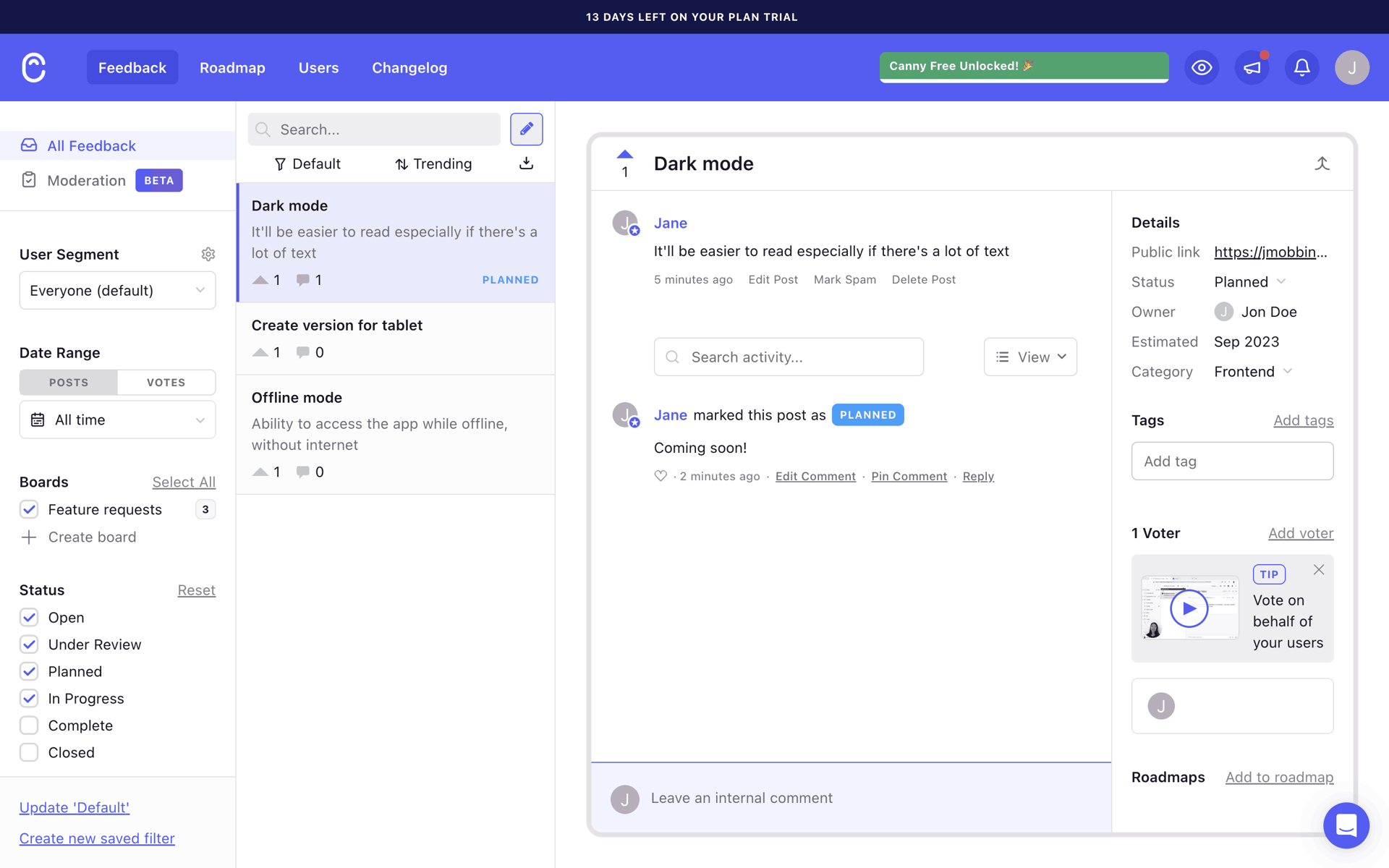Click Create new saved filter
The image size is (1389, 868).
pyautogui.click(x=97, y=838)
